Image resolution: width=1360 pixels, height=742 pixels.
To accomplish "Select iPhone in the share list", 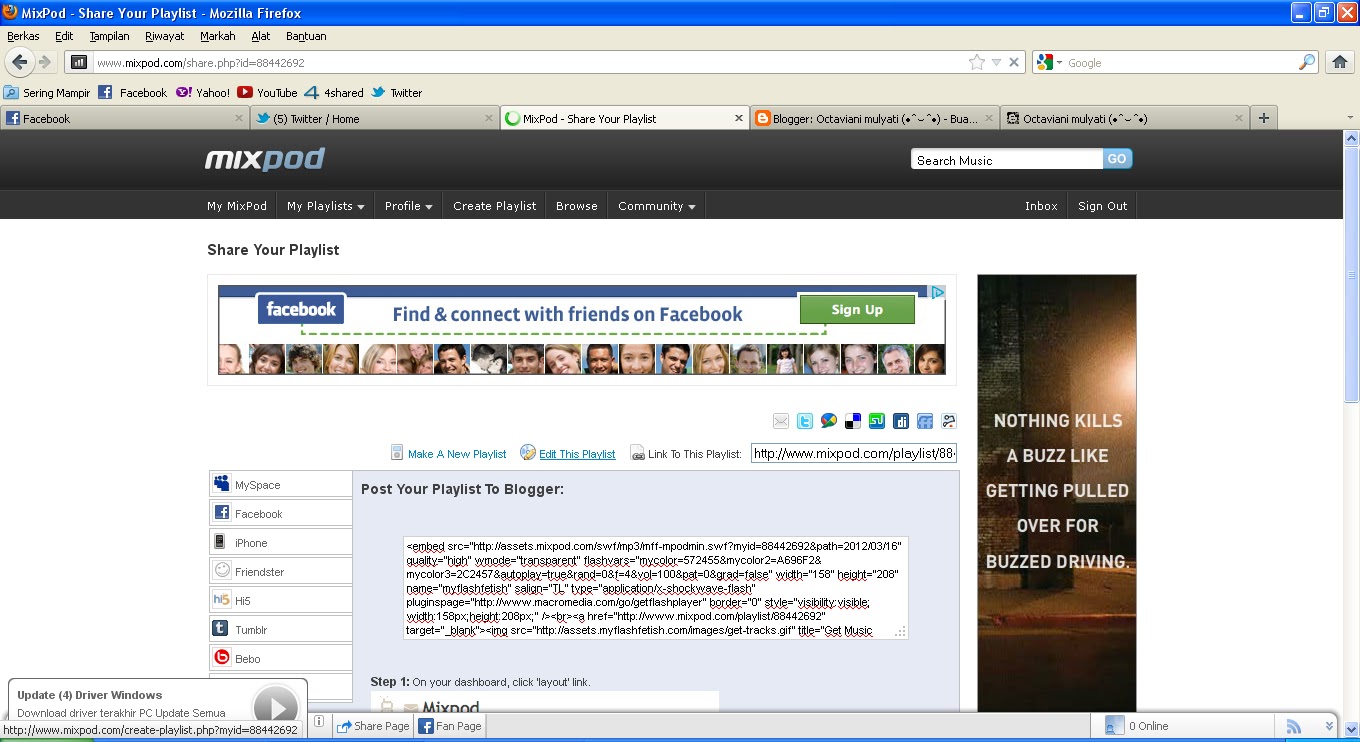I will pos(281,542).
